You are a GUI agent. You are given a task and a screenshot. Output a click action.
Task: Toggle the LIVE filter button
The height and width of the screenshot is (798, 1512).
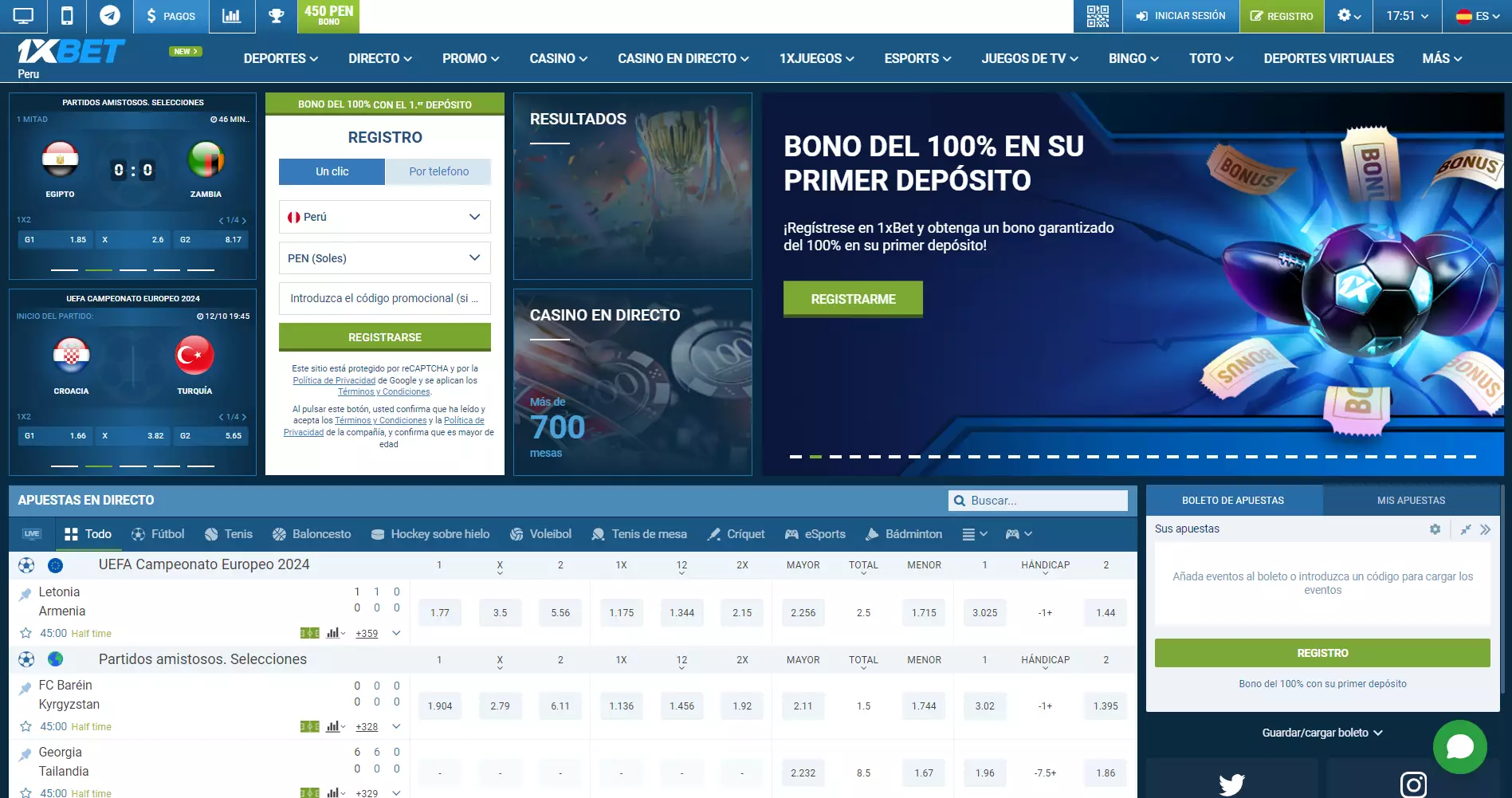(x=32, y=534)
